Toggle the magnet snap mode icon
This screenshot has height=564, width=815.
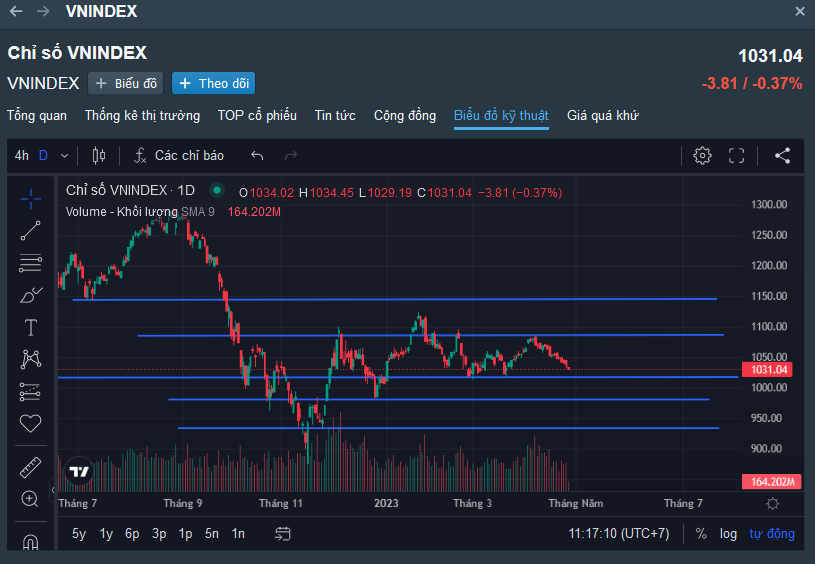(x=31, y=542)
